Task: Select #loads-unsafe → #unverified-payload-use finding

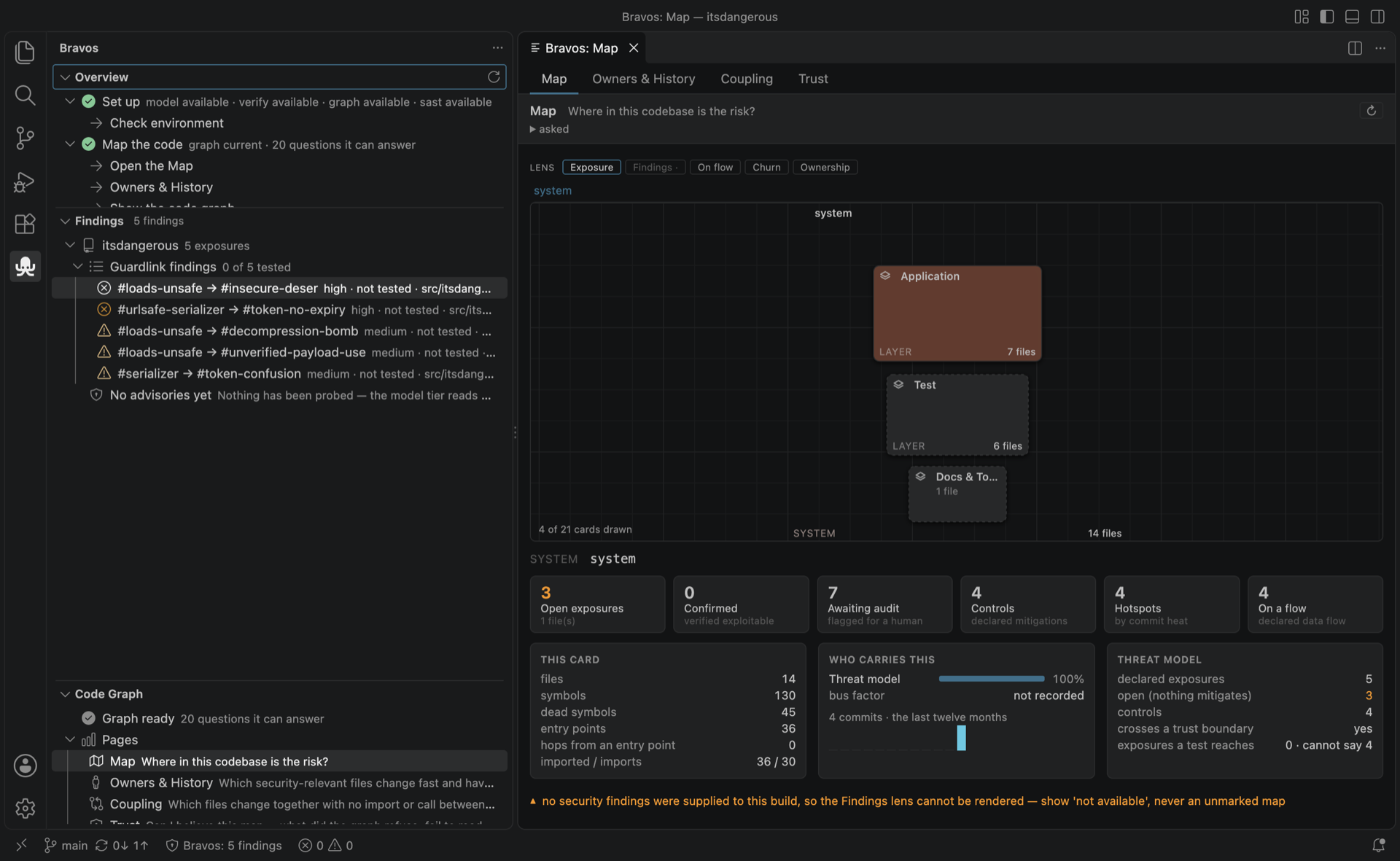Action: click(x=279, y=352)
